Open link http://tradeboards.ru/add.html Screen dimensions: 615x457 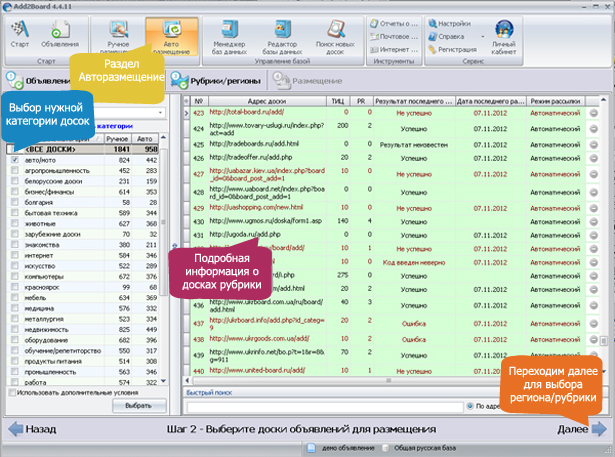coord(254,144)
